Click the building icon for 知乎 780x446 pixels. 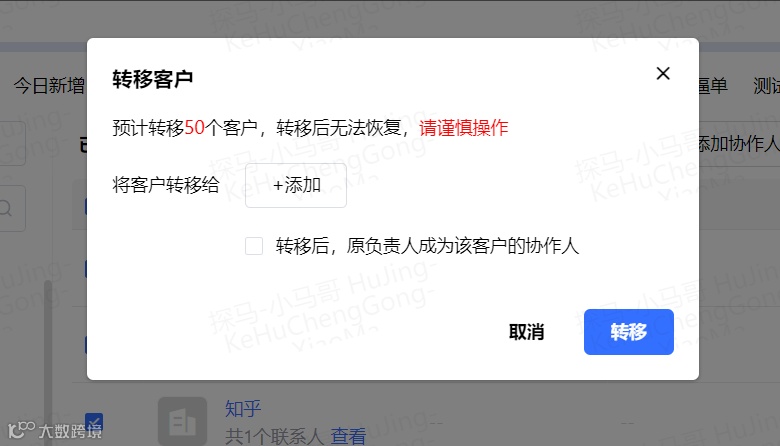point(183,421)
